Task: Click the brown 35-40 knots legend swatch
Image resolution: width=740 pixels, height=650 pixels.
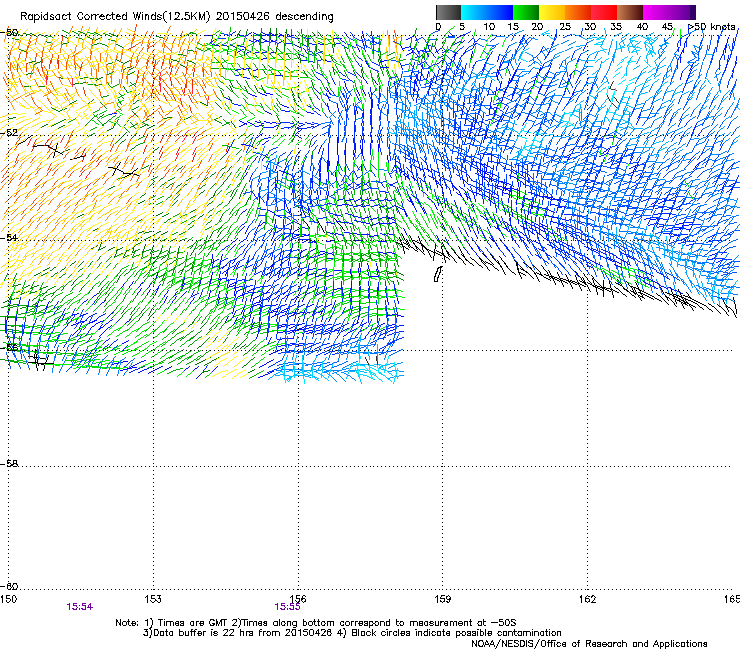Action: coord(630,12)
